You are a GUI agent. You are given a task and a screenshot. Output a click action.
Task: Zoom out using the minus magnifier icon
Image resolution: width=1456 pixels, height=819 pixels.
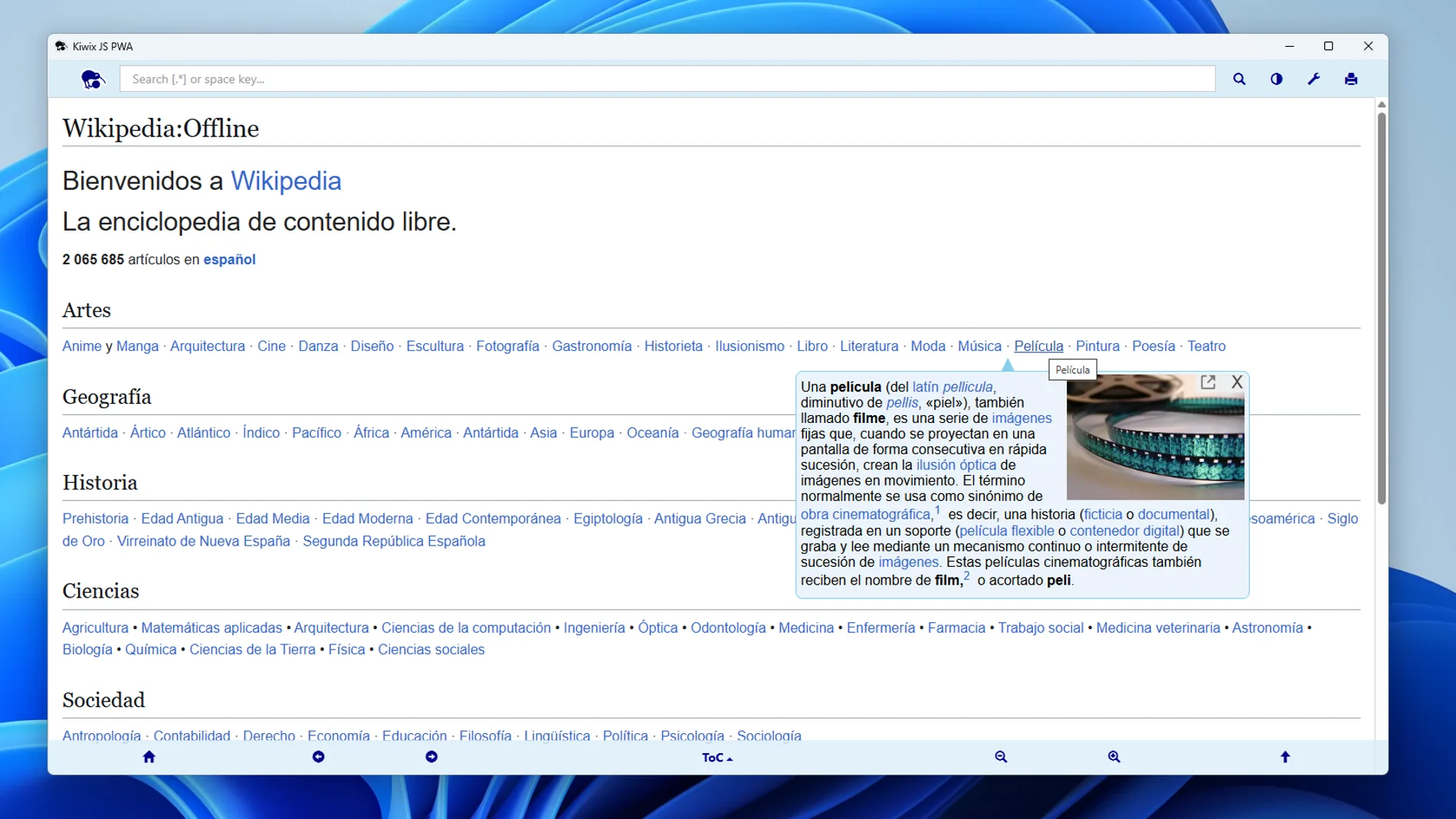point(1000,757)
